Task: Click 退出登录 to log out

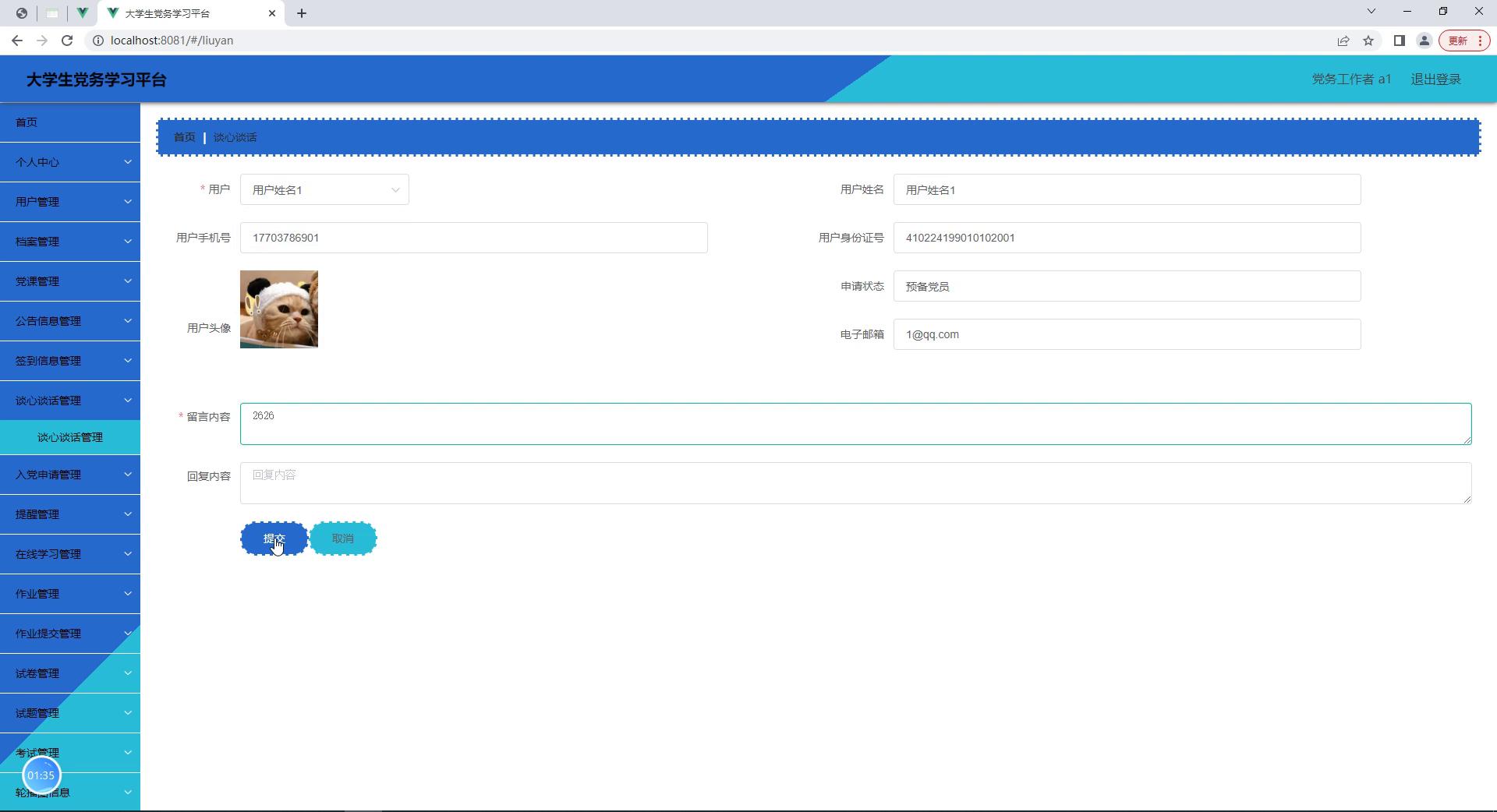Action: click(x=1435, y=79)
